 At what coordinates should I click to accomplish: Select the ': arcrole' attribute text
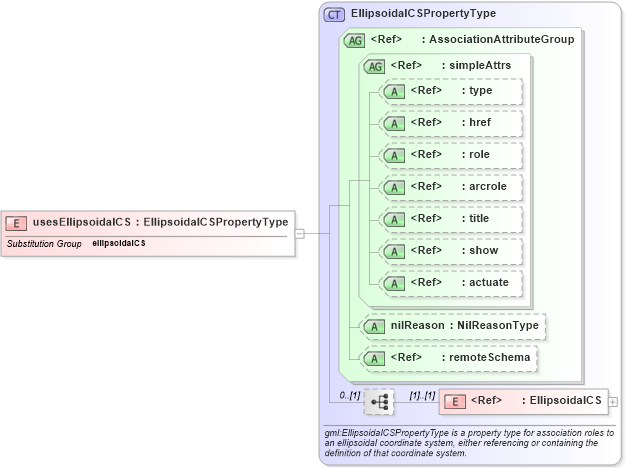(x=484, y=186)
